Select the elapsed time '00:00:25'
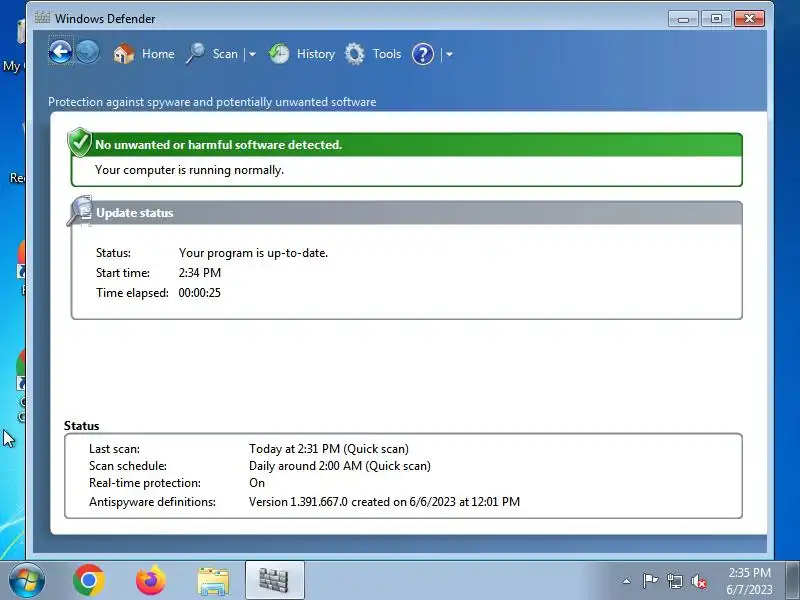 coord(199,293)
